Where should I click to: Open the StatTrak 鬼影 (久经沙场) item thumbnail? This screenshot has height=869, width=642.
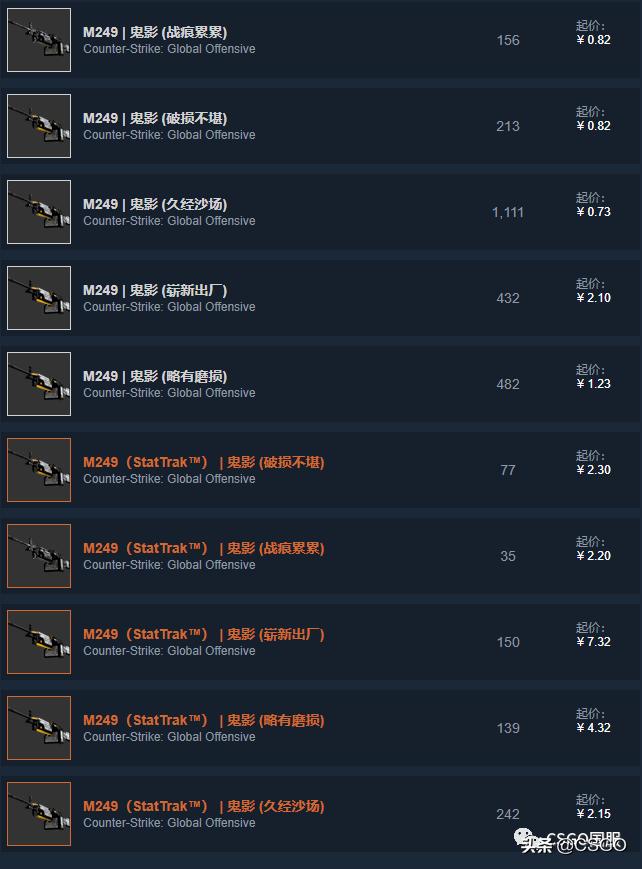pyautogui.click(x=39, y=814)
